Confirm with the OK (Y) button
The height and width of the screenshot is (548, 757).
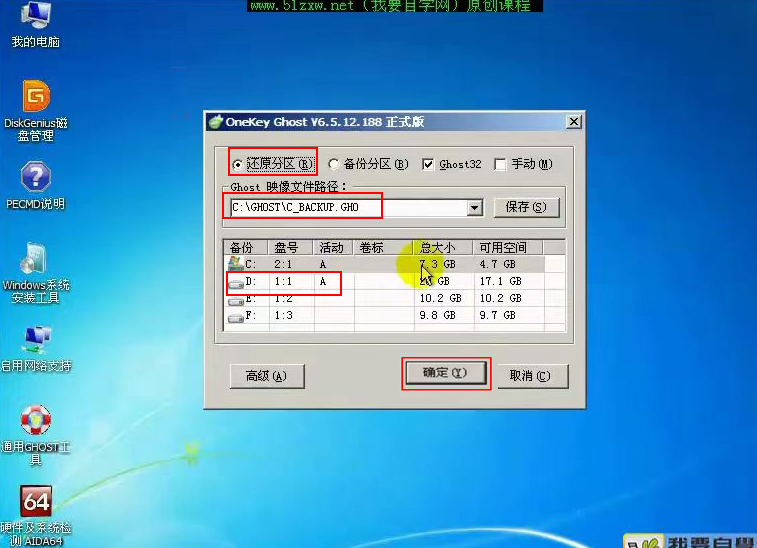click(x=445, y=373)
